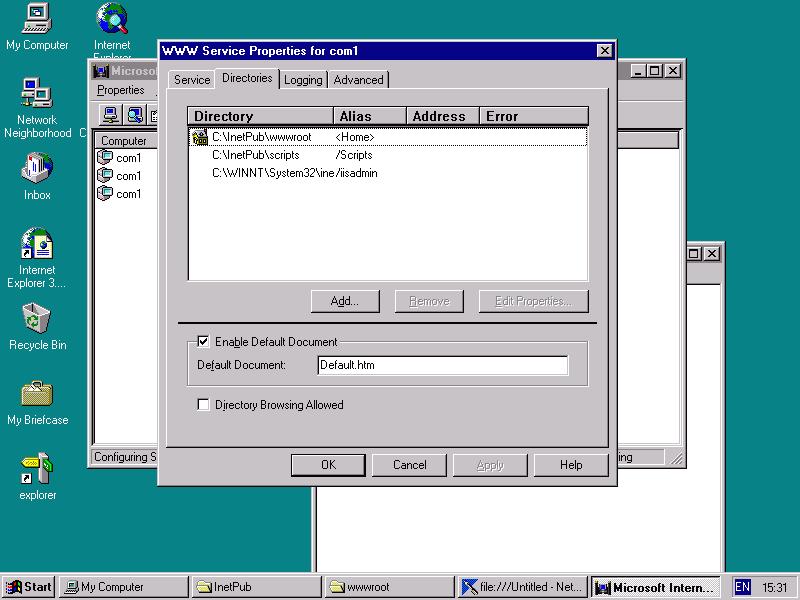This screenshot has width=800, height=600.
Task: Open the Start menu
Action: pyautogui.click(x=29, y=587)
